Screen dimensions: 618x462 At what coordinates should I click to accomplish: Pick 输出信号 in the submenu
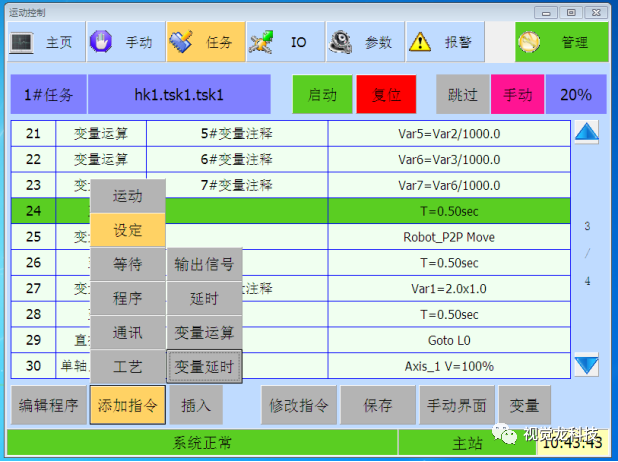point(204,264)
